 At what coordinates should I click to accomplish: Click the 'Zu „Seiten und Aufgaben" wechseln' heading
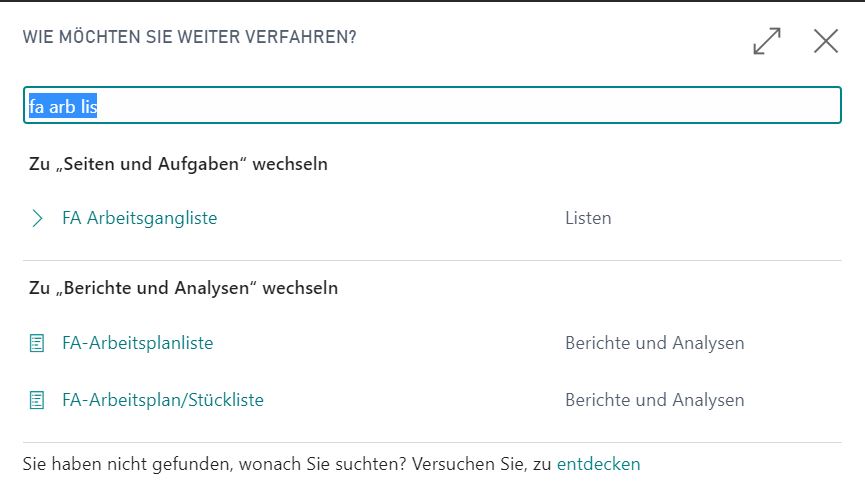click(178, 164)
